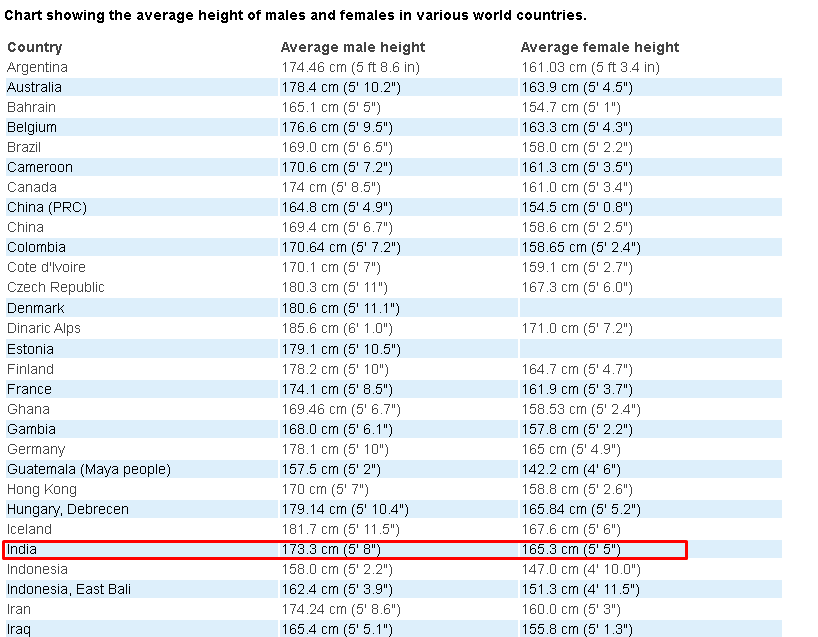This screenshot has width=818, height=637.
Task: Click Indonesia's female height 147.0 cm
Action: (581, 569)
